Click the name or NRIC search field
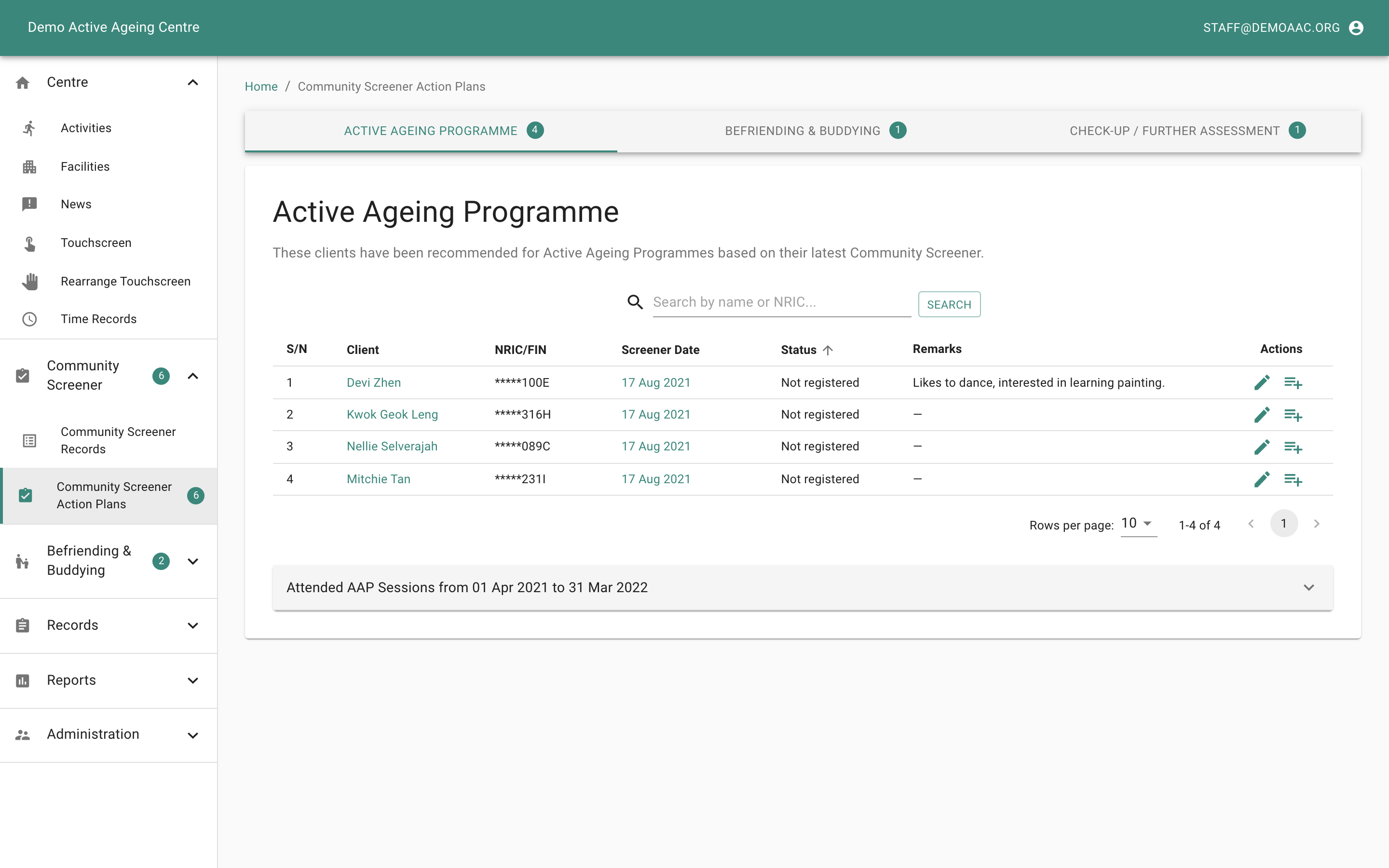 pos(781,302)
